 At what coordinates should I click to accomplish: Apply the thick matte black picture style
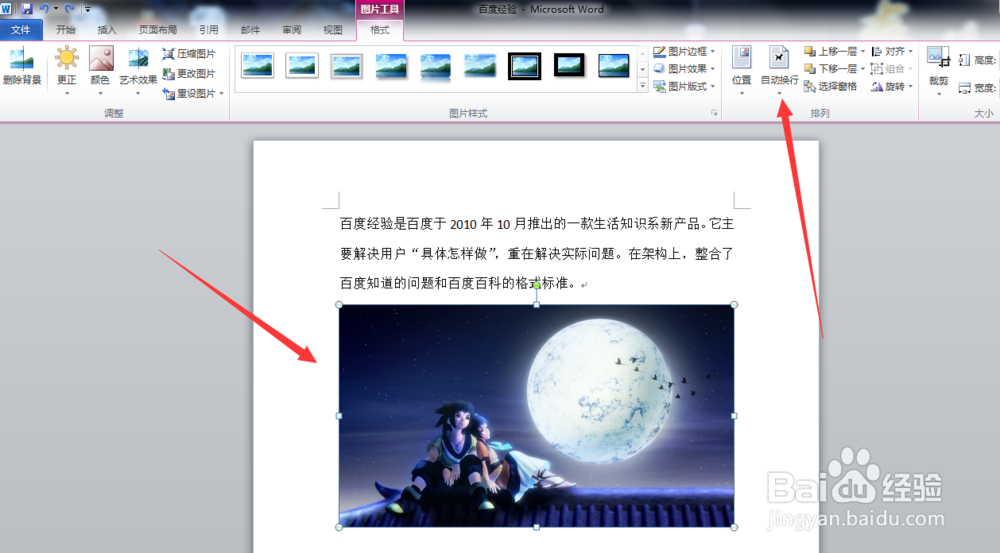(569, 66)
